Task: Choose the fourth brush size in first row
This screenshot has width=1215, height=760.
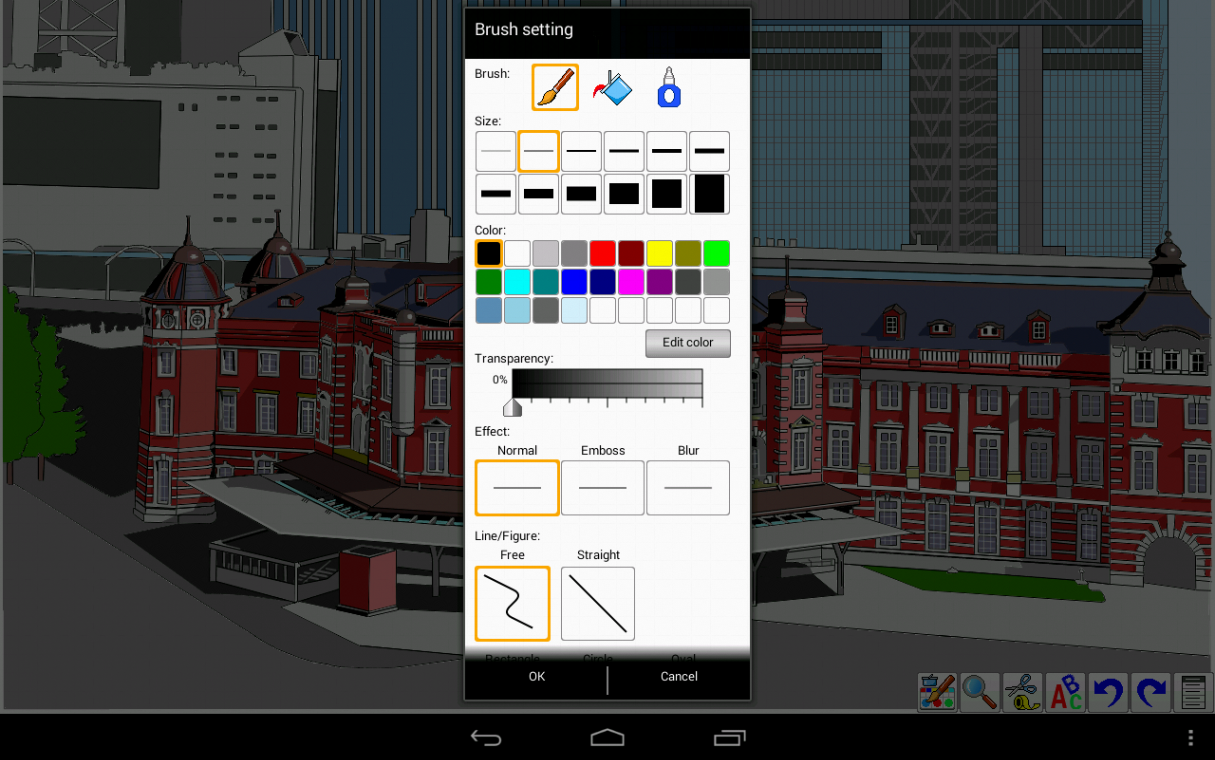Action: (624, 151)
